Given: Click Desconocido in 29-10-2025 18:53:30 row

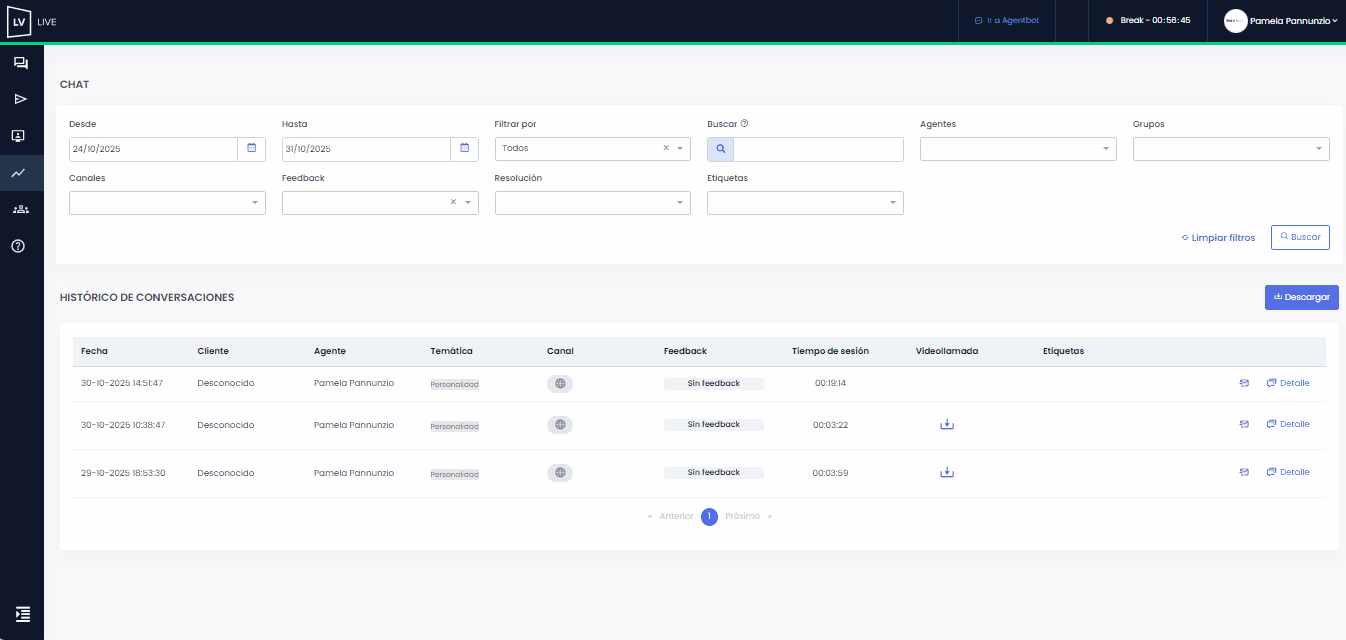Looking at the screenshot, I should coord(226,472).
